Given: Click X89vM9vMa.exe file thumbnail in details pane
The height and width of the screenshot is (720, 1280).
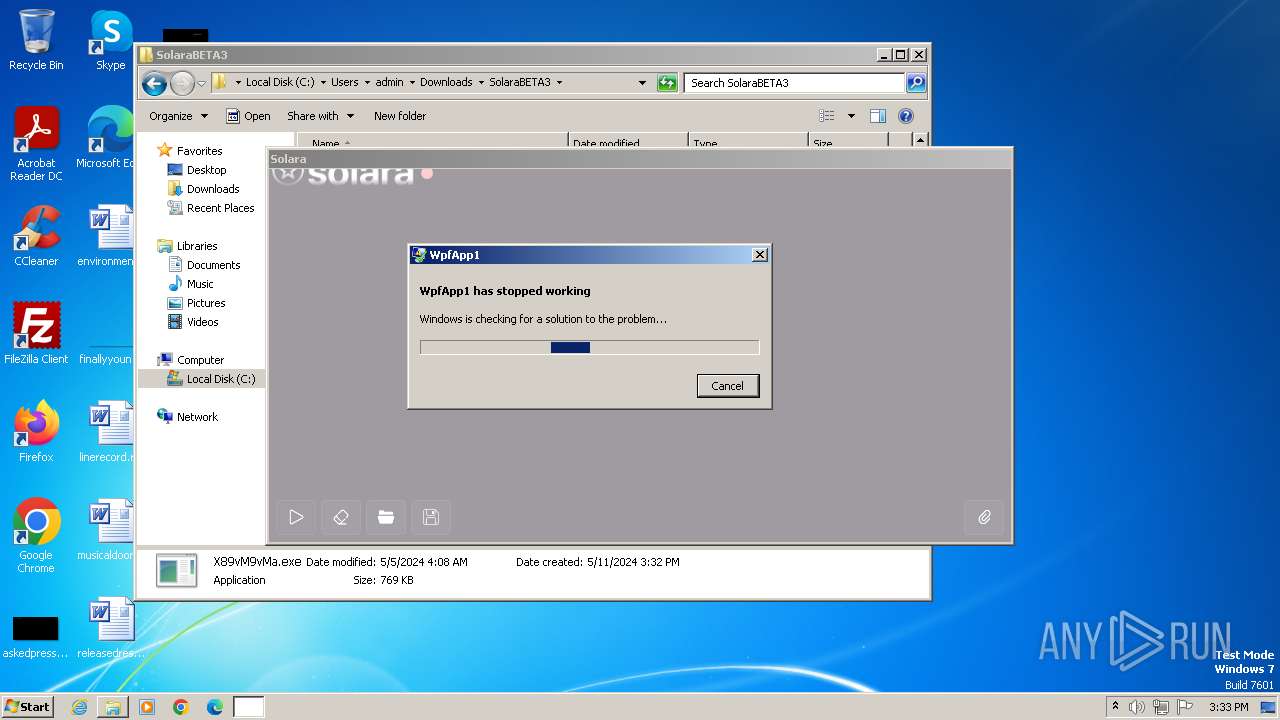Looking at the screenshot, I should [177, 570].
